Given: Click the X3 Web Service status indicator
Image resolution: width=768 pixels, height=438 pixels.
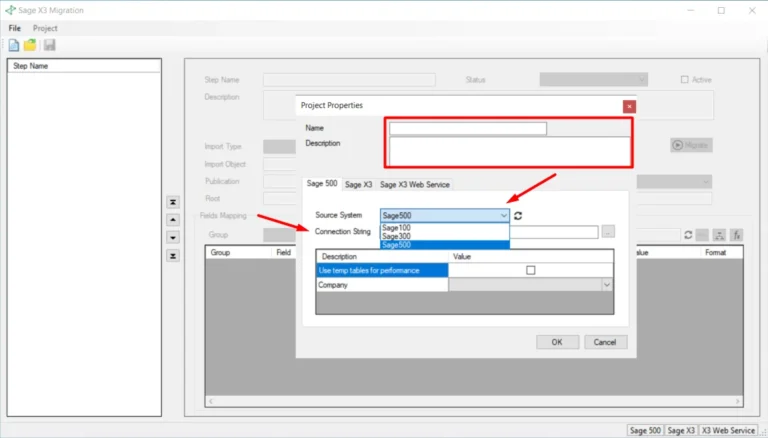Looking at the screenshot, I should coord(728,430).
